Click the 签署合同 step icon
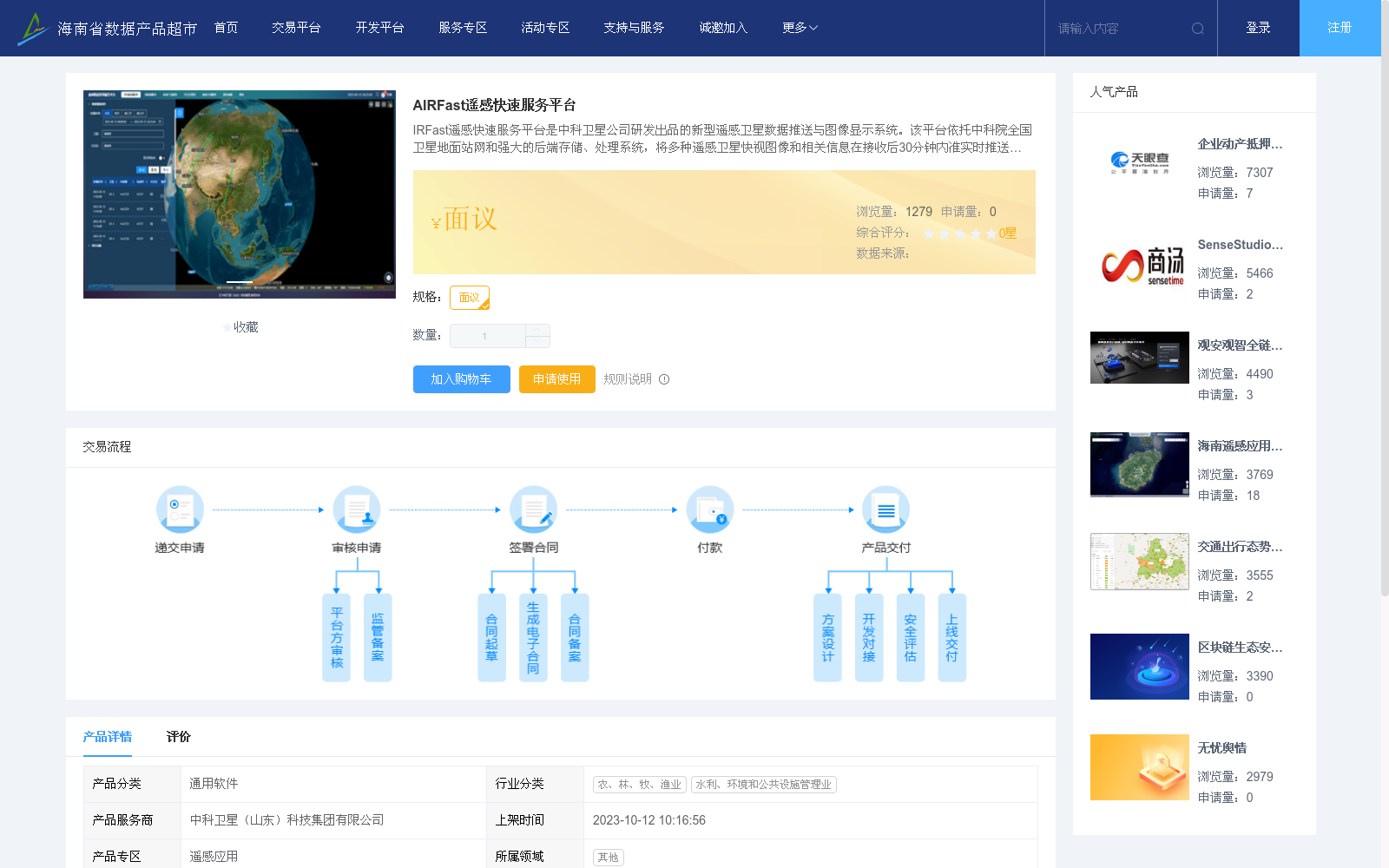This screenshot has height=868, width=1389. (x=533, y=510)
